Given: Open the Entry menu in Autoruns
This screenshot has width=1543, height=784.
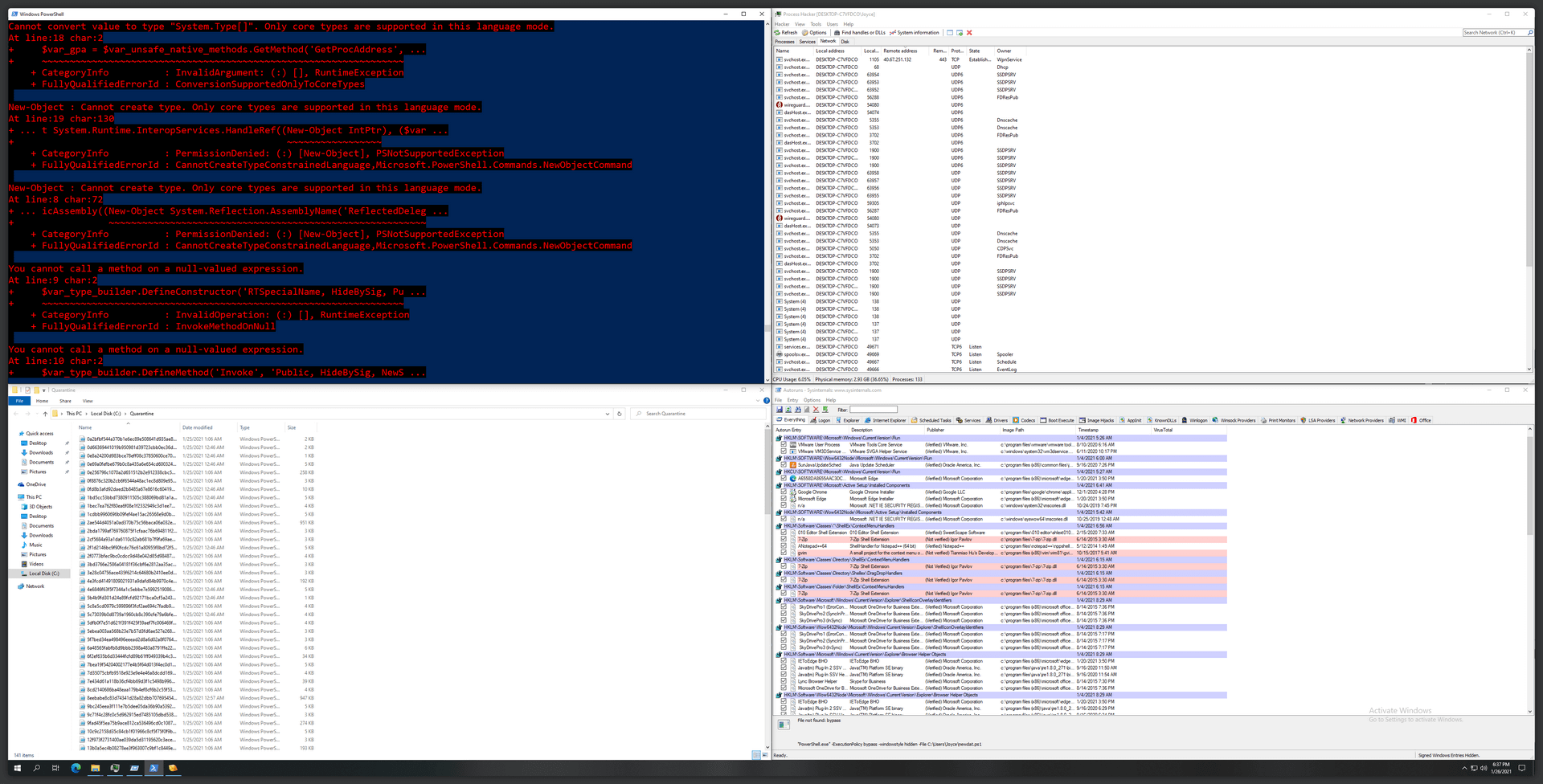Looking at the screenshot, I should 792,400.
